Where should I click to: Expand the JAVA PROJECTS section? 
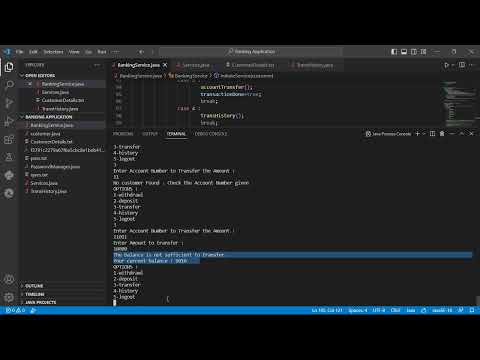tap(41, 302)
